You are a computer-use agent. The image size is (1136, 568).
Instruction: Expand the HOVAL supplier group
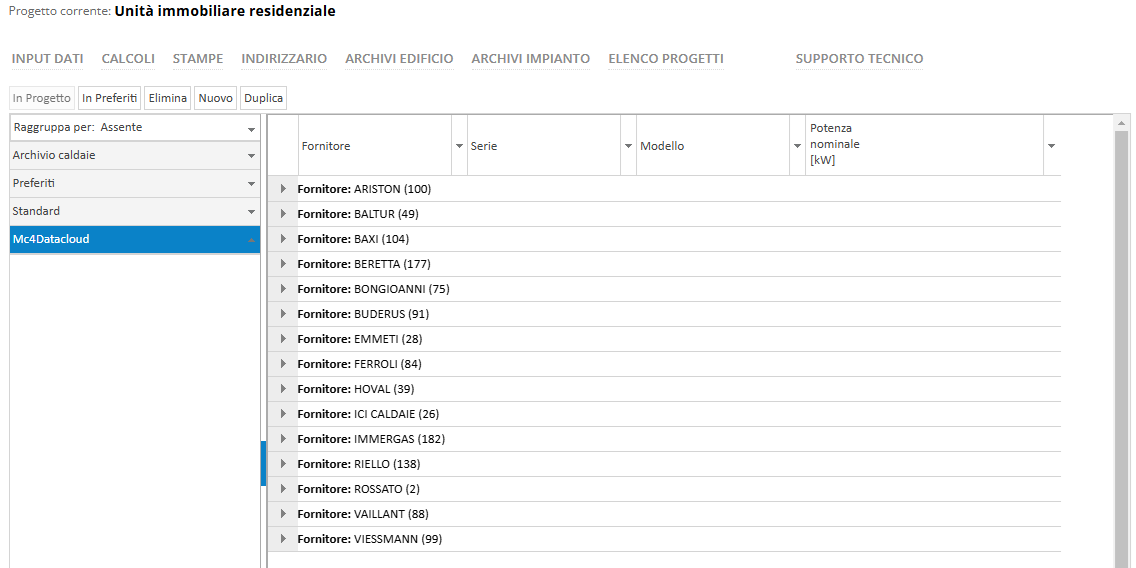(283, 389)
